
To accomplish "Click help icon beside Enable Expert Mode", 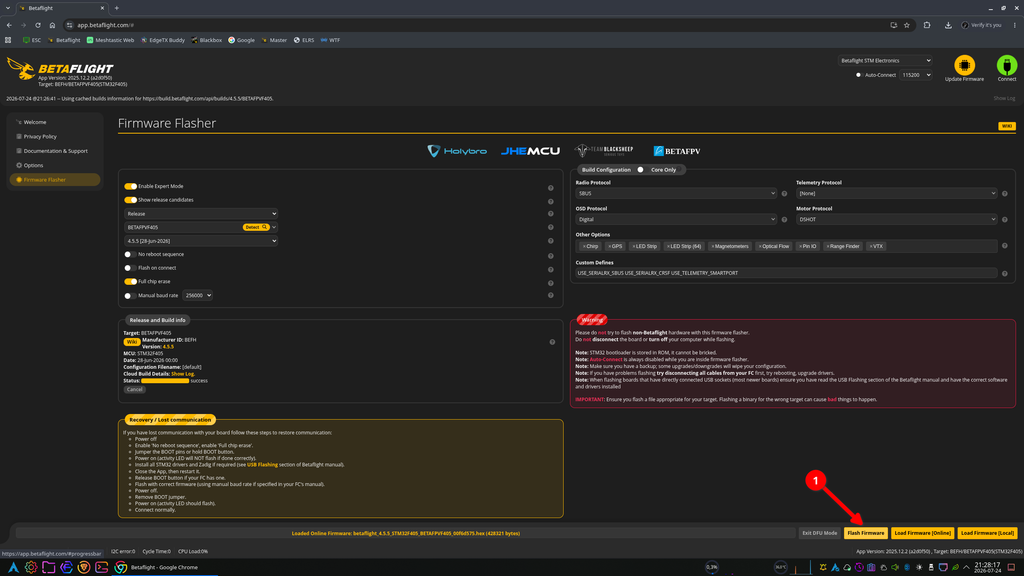I will coord(551,188).
